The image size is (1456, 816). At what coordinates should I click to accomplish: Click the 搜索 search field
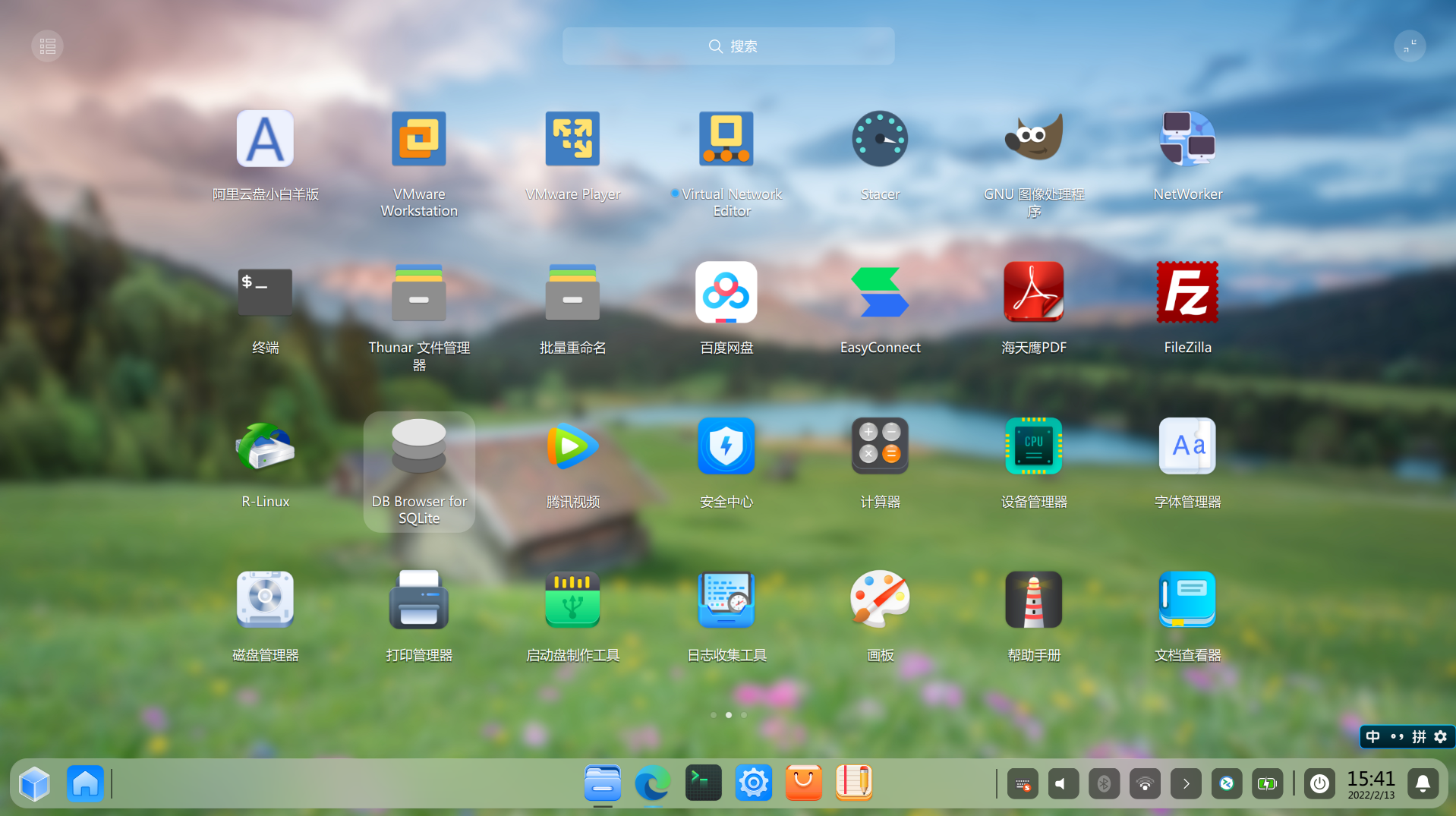(x=728, y=46)
